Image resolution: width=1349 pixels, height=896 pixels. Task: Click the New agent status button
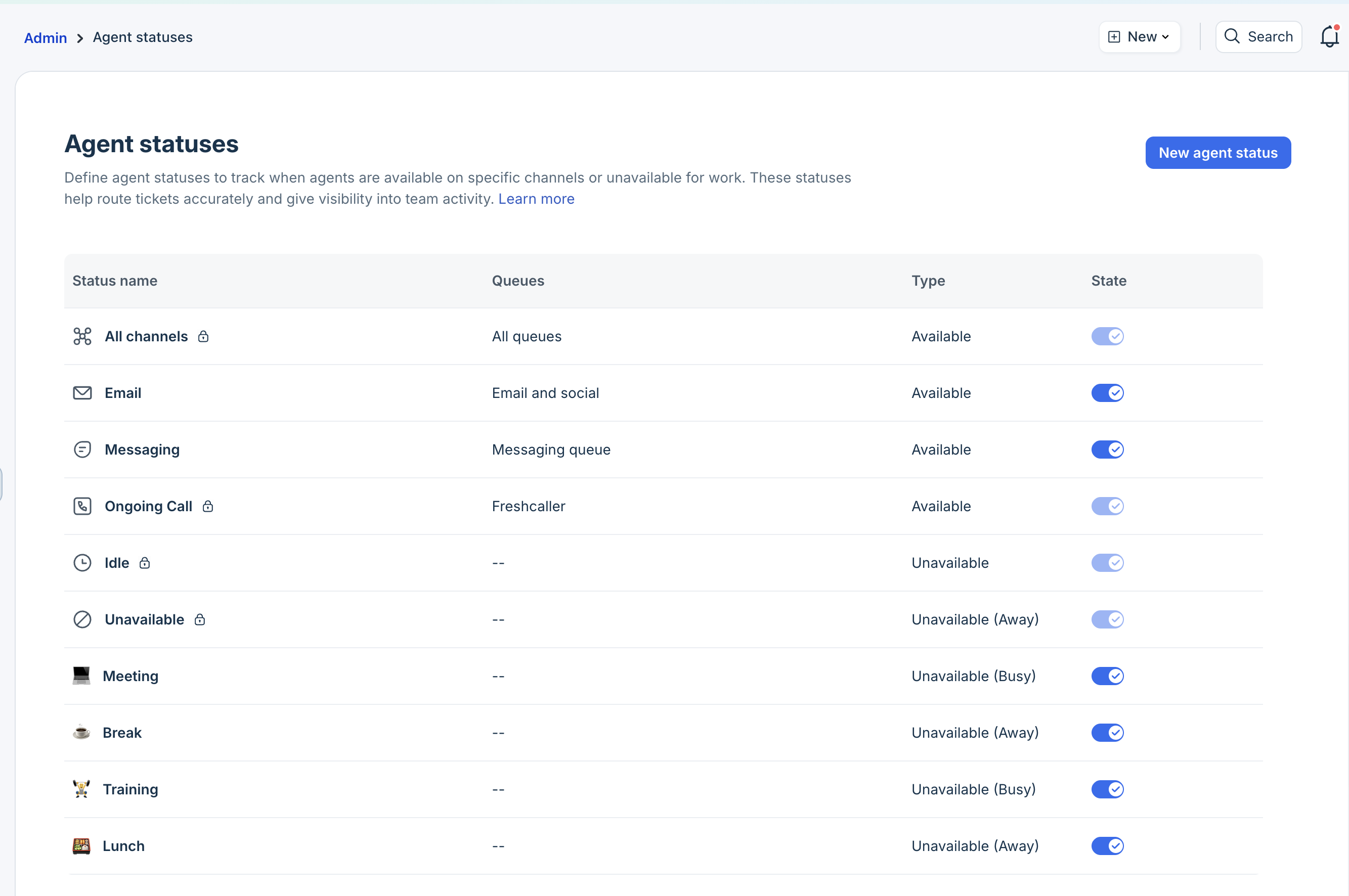pos(1217,153)
